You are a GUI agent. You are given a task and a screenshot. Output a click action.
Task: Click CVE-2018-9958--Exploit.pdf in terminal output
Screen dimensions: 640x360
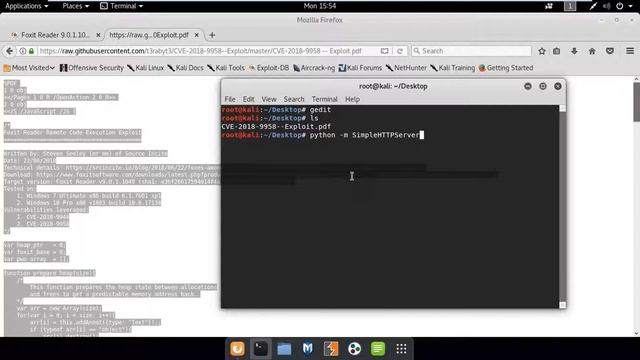tap(276, 127)
